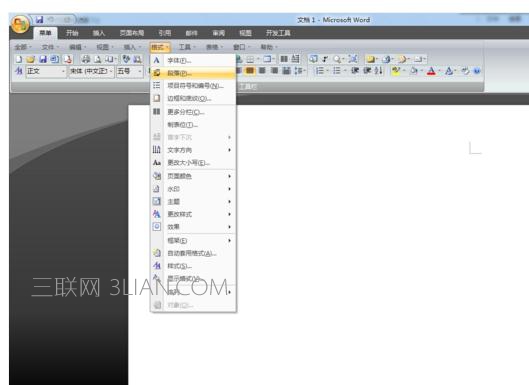Click the Open folder toolbar icon
The height and width of the screenshot is (385, 529).
pos(31,59)
